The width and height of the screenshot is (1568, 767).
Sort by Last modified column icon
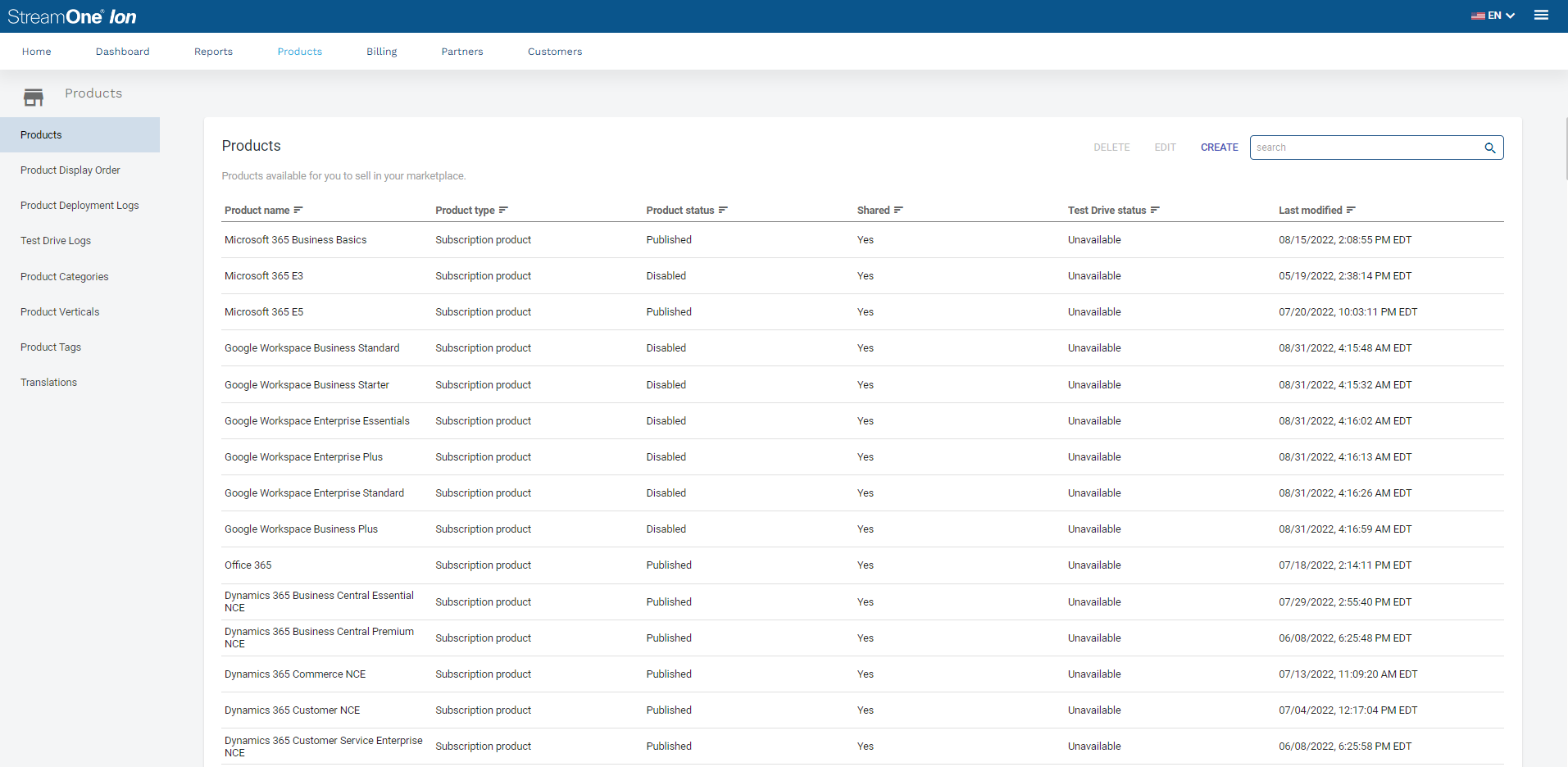(x=1351, y=211)
